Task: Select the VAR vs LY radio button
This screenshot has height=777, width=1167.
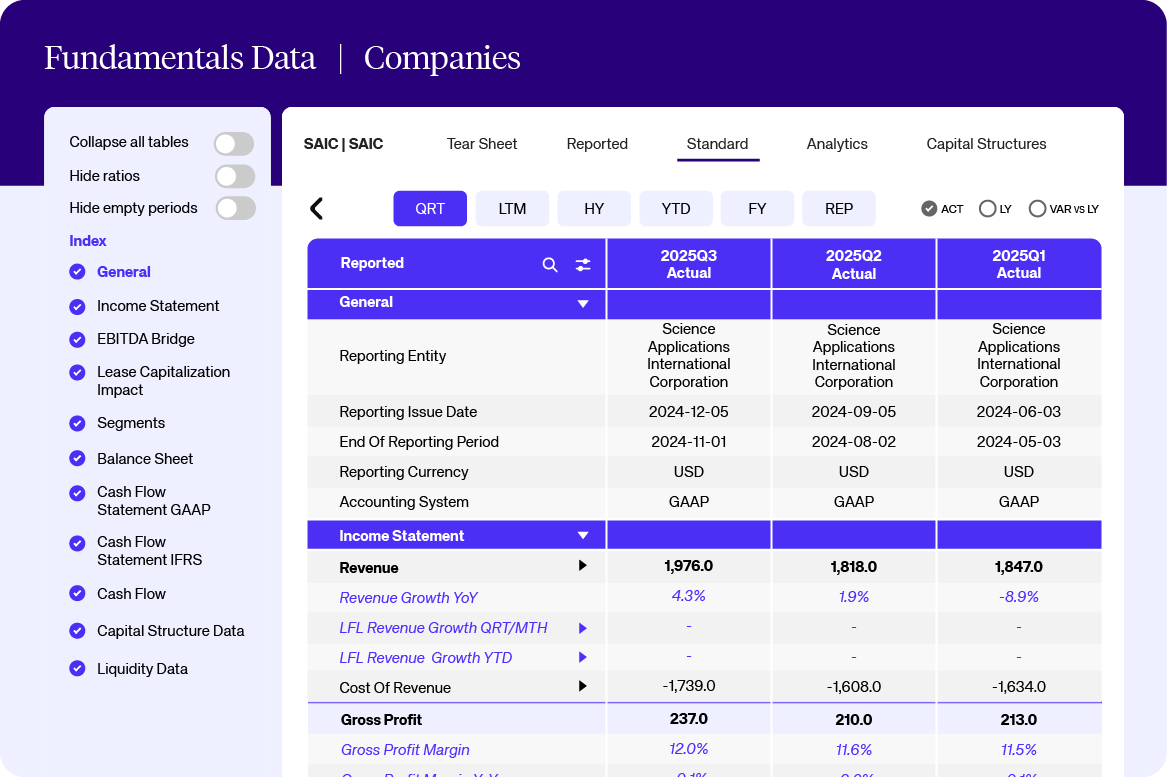Action: [x=1037, y=209]
